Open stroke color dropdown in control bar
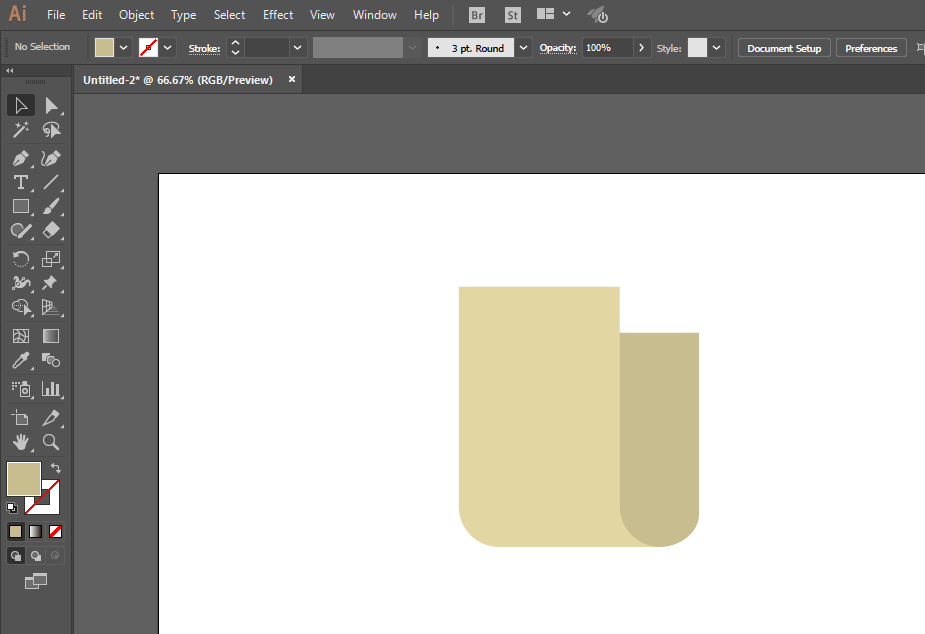Screen dimensions: 925x634 click(168, 48)
